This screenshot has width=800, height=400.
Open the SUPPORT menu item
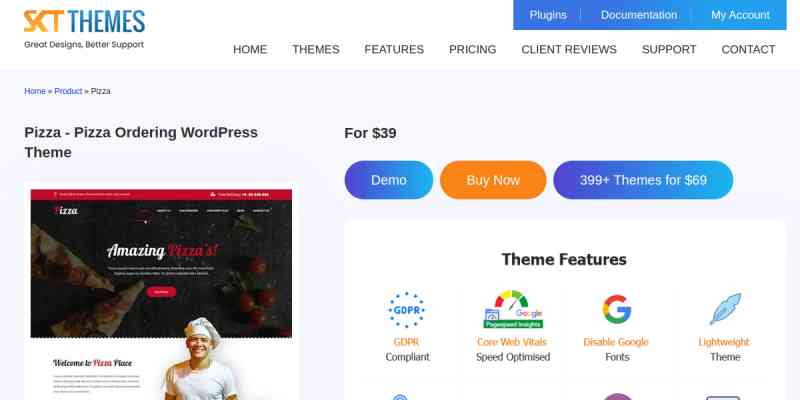point(669,49)
